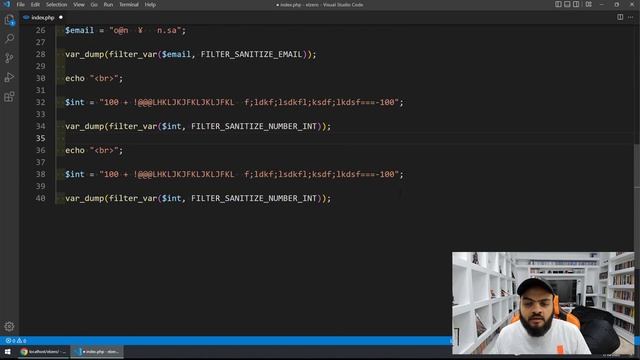Click the $email argument on line 28
This screenshot has width=640, height=360.
click(176, 54)
